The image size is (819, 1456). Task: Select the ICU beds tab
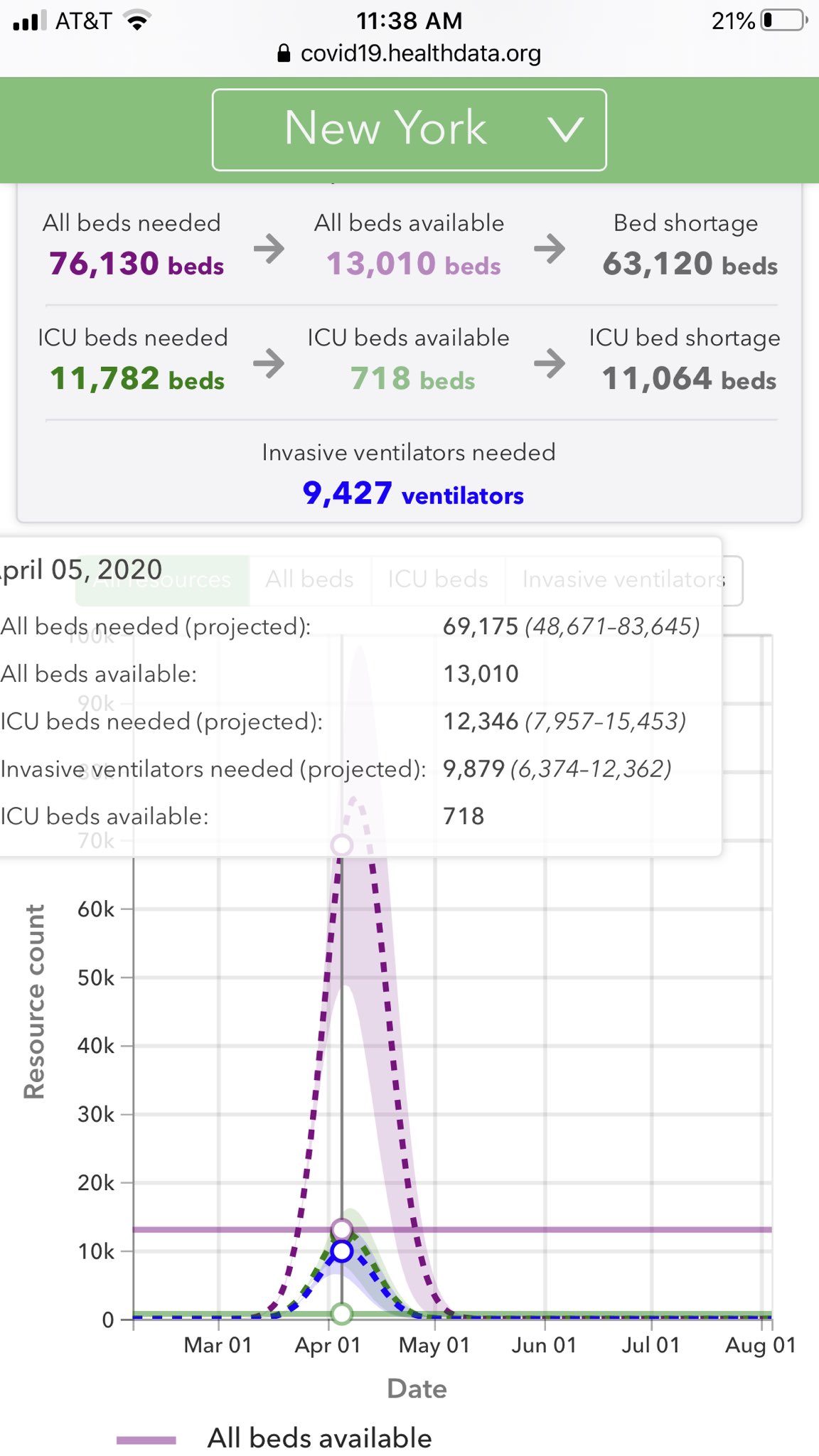(438, 579)
